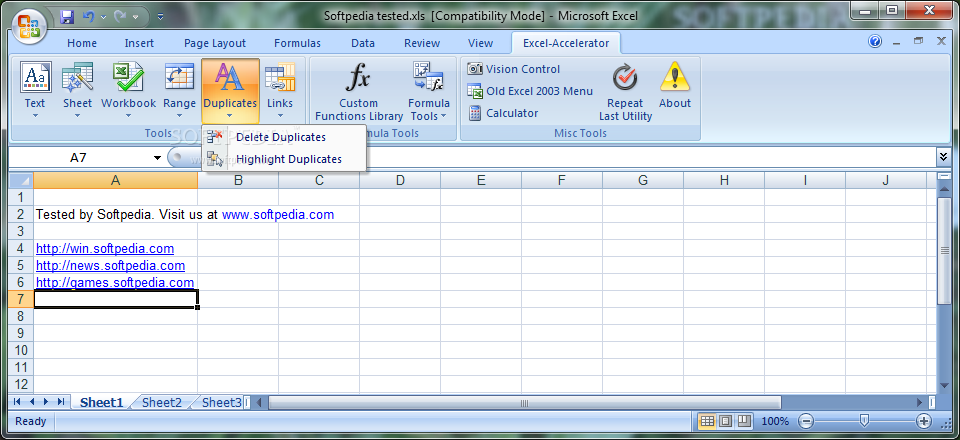Open the http://win.softpedia.com link
Viewport: 960px width, 440px height.
(105, 248)
